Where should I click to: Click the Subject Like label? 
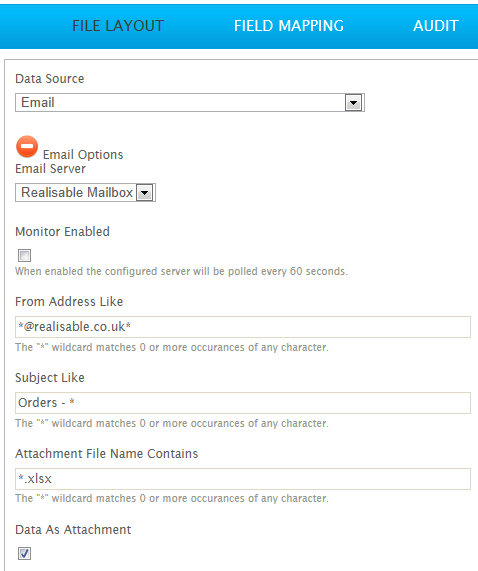[50, 378]
